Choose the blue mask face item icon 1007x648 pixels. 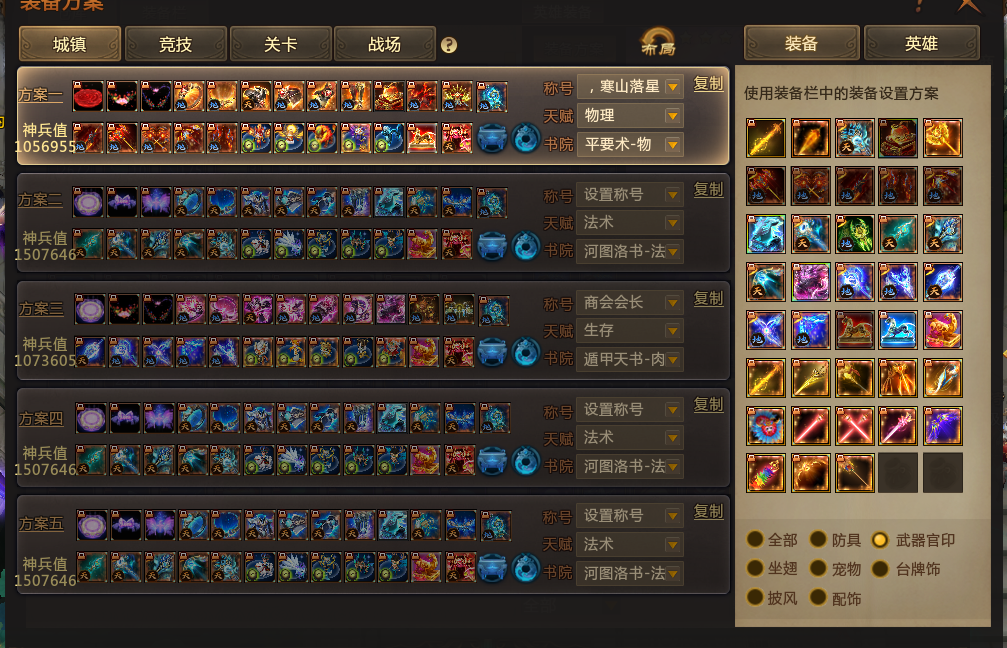pyautogui.click(x=766, y=426)
